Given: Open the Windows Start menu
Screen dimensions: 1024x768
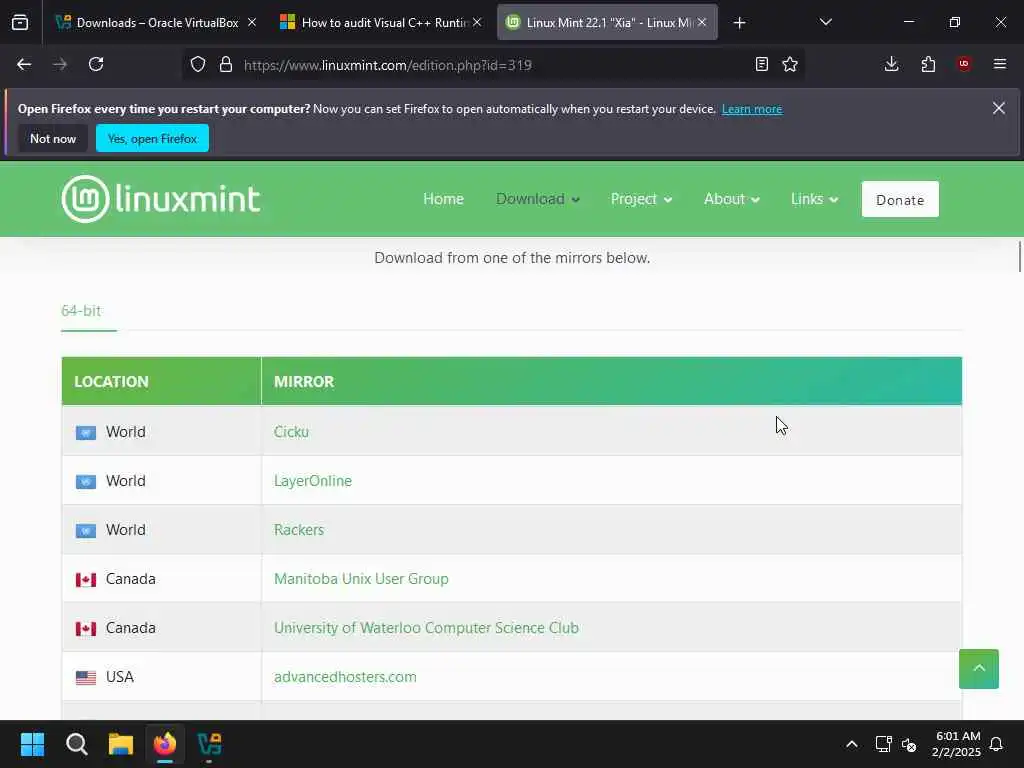Looking at the screenshot, I should click(33, 744).
